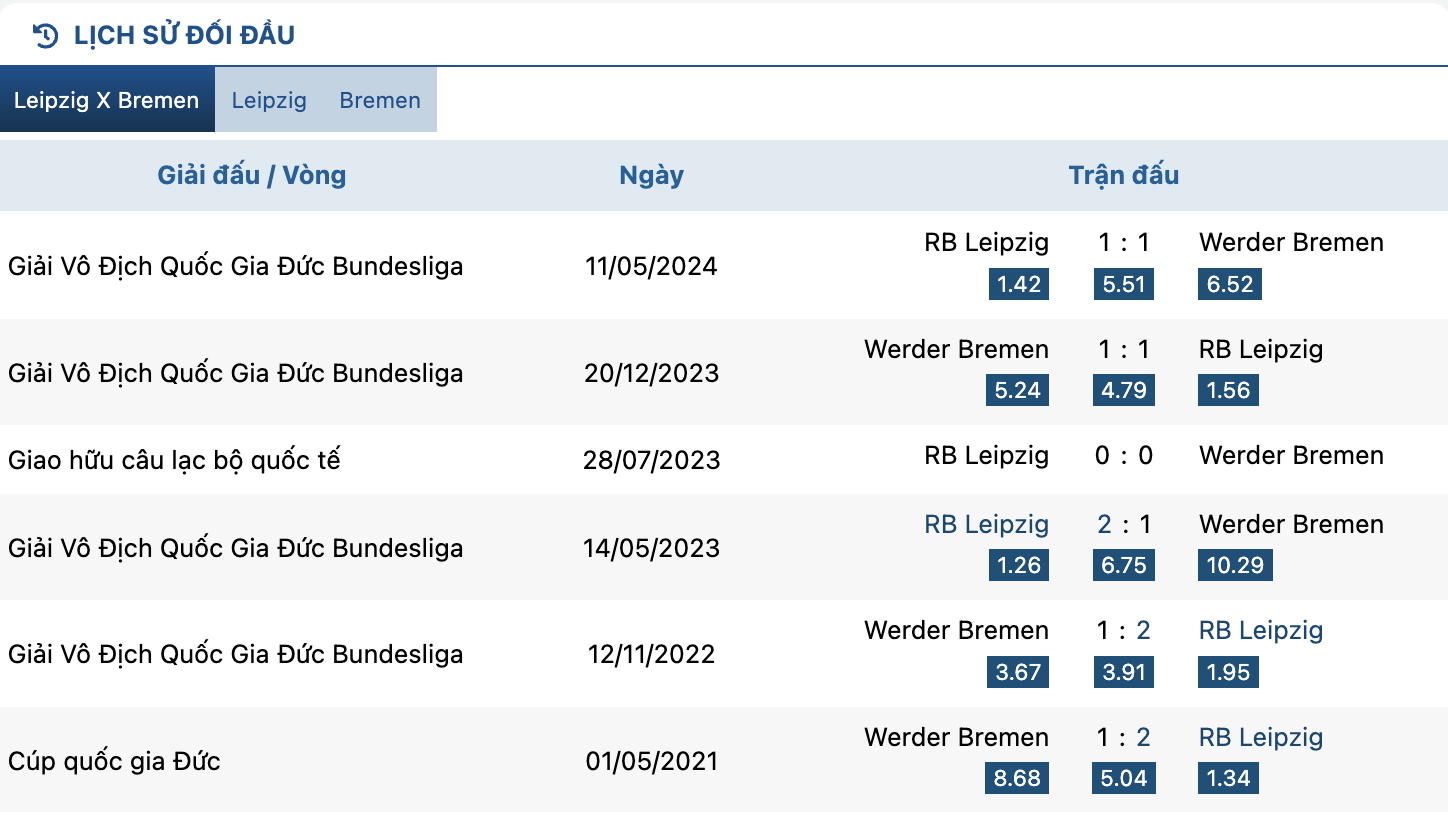
Task: Select the 1.42 odds for 11/05/2024 match
Action: click(1019, 284)
